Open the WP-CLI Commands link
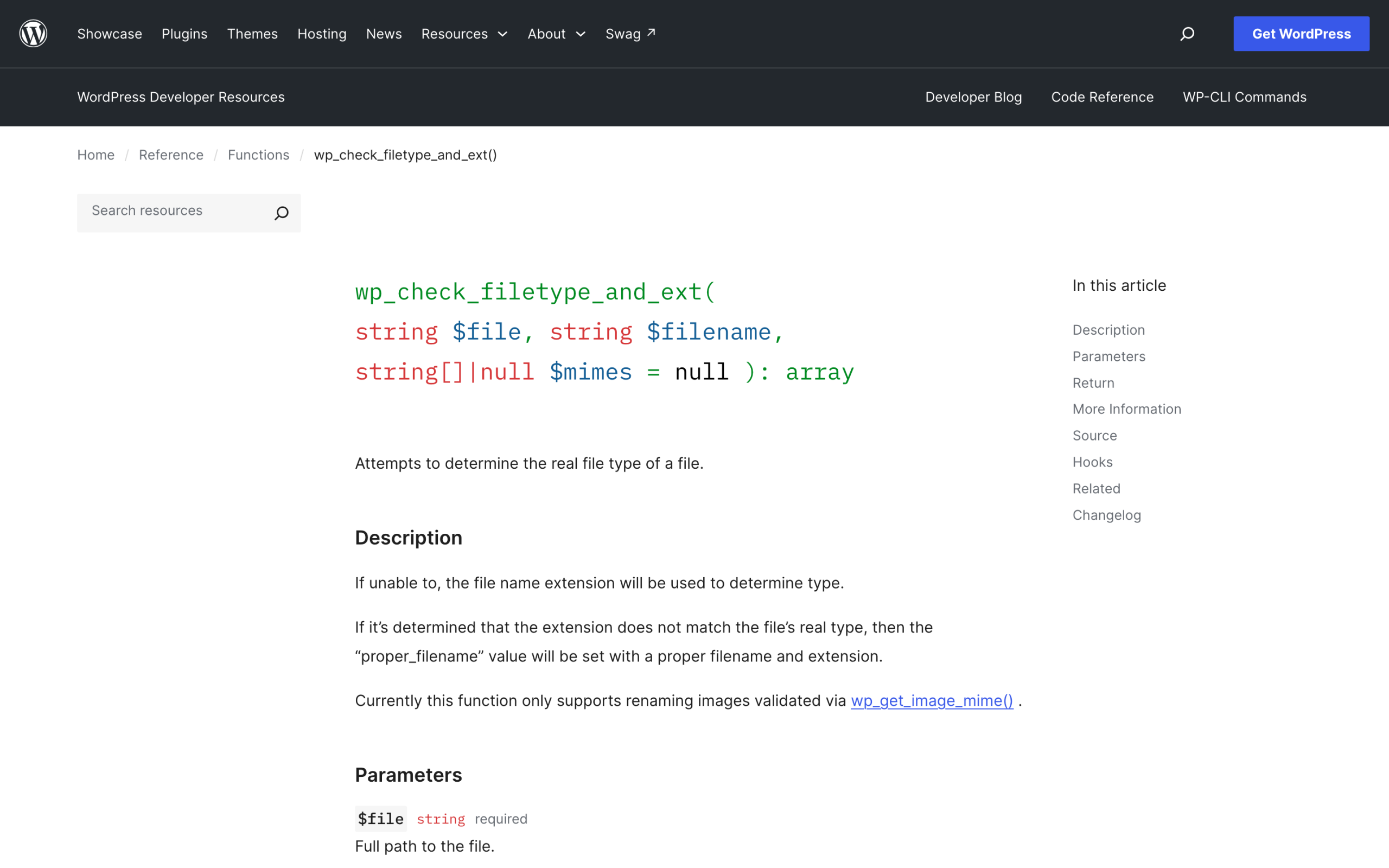The height and width of the screenshot is (868, 1389). (x=1244, y=97)
